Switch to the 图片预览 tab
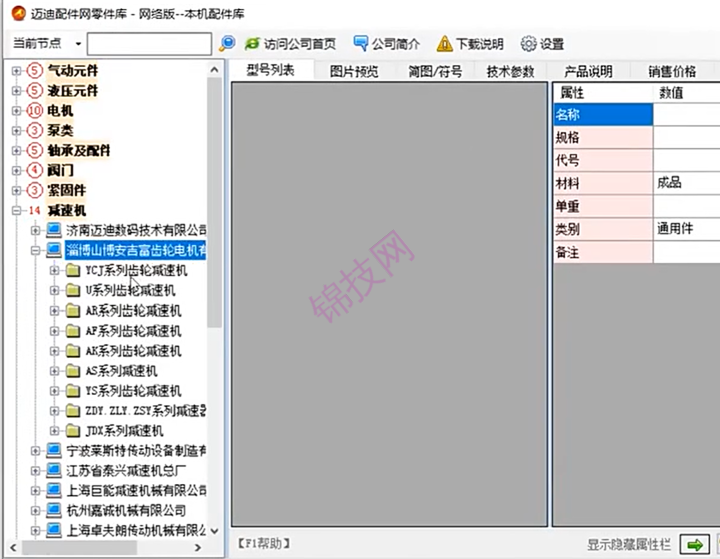Viewport: 720px width, 559px height. 354,72
